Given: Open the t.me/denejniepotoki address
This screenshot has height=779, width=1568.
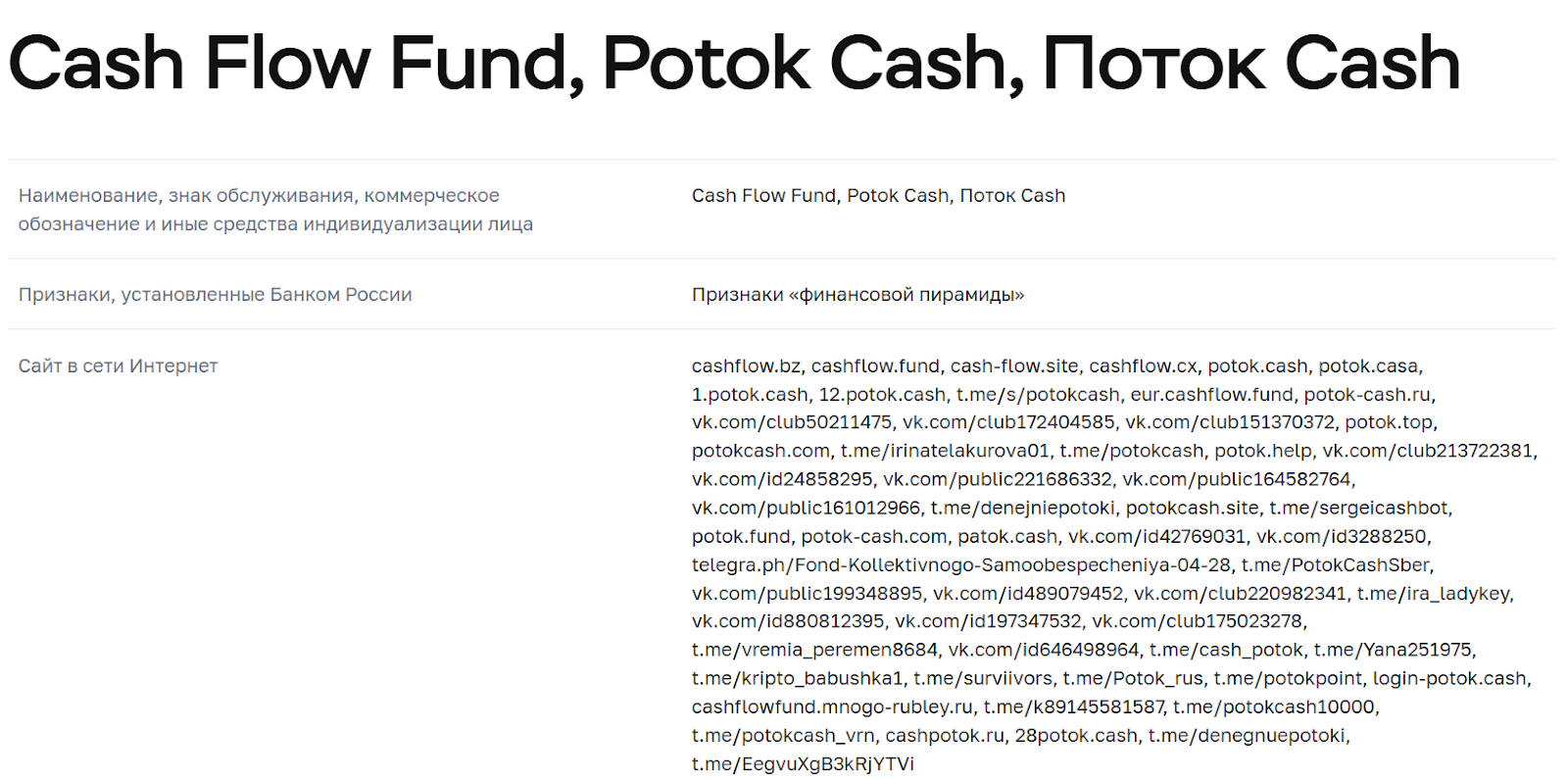Looking at the screenshot, I should coord(1022,508).
